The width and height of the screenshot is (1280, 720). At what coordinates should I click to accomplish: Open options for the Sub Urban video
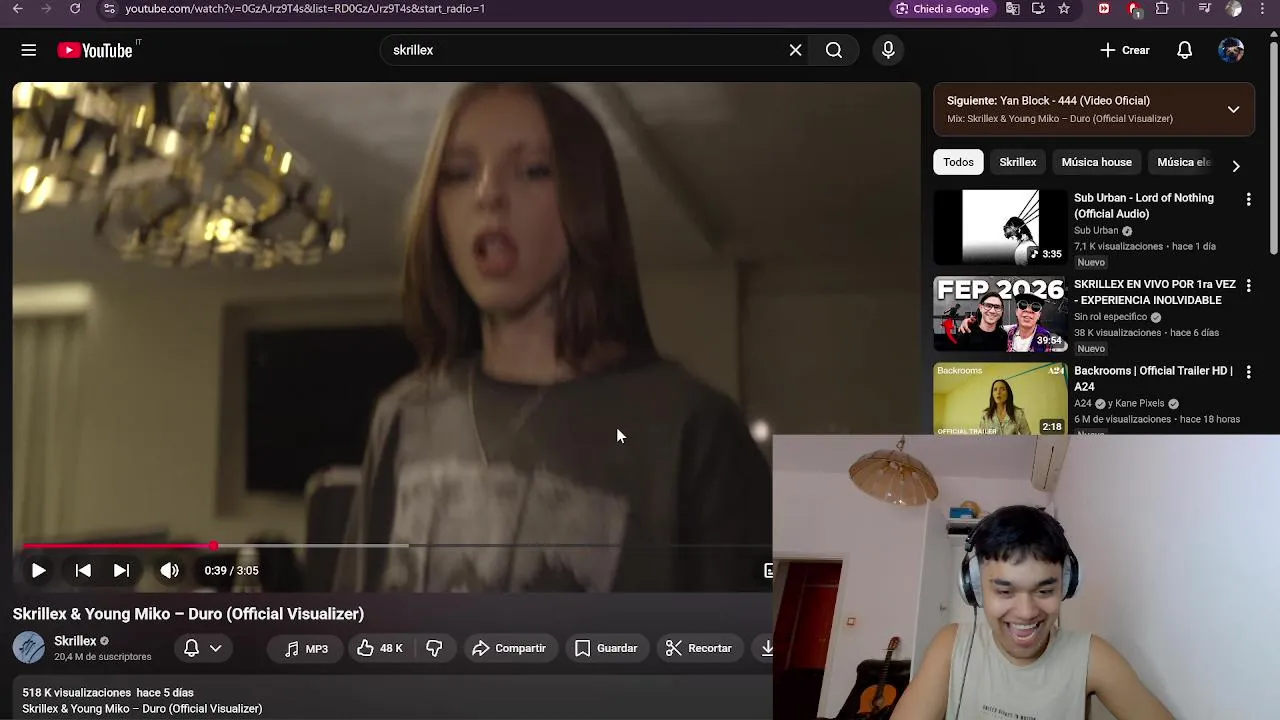pos(1248,200)
